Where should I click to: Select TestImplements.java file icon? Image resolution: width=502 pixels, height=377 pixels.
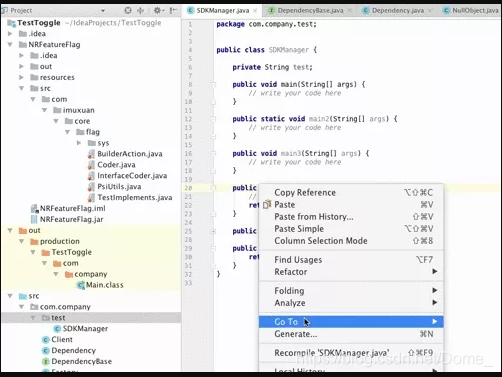(x=91, y=198)
